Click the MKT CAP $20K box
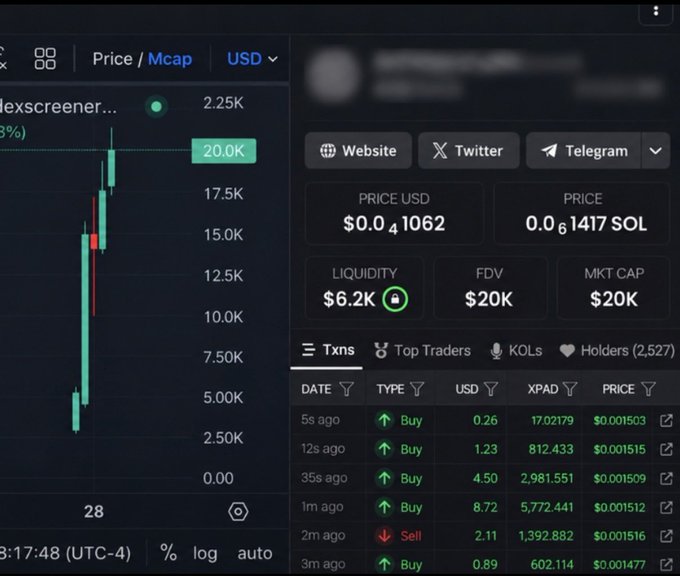Image resolution: width=680 pixels, height=576 pixels. [613, 288]
